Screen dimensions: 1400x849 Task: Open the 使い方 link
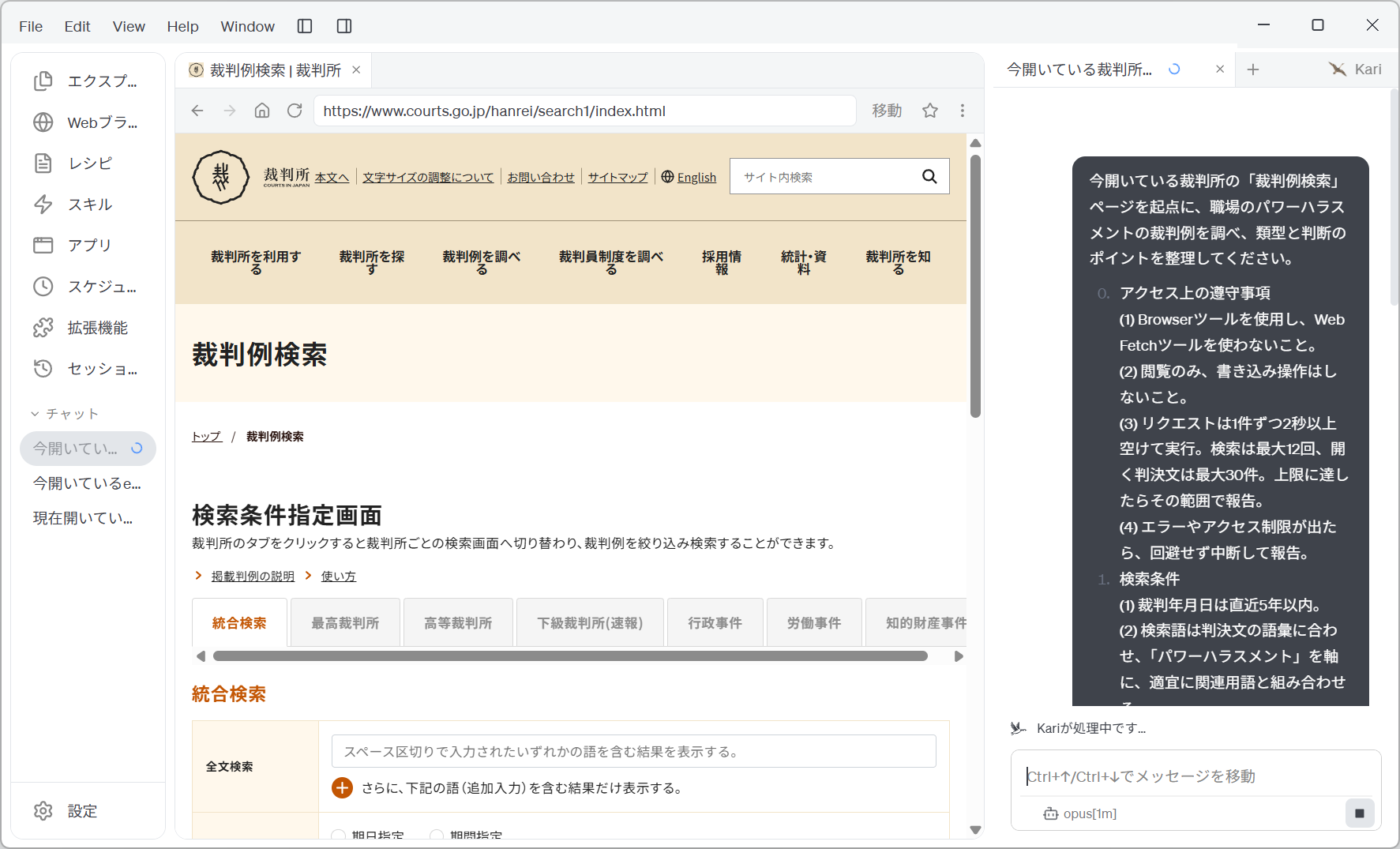[339, 577]
